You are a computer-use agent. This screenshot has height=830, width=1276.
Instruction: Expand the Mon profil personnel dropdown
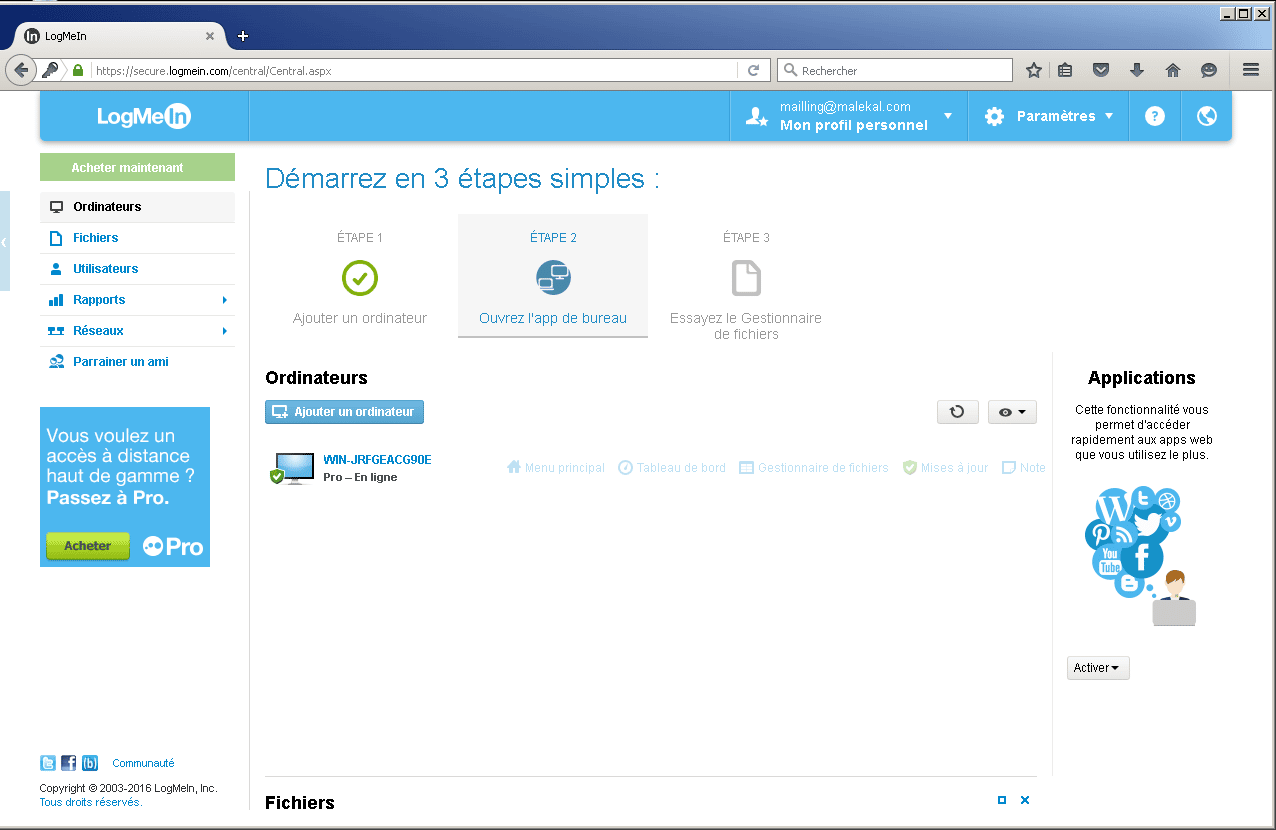pos(948,116)
